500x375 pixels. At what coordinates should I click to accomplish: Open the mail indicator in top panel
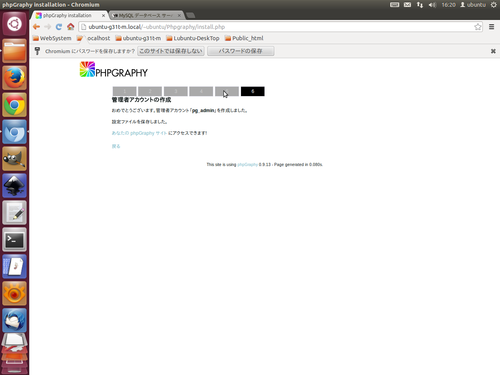[407, 5]
